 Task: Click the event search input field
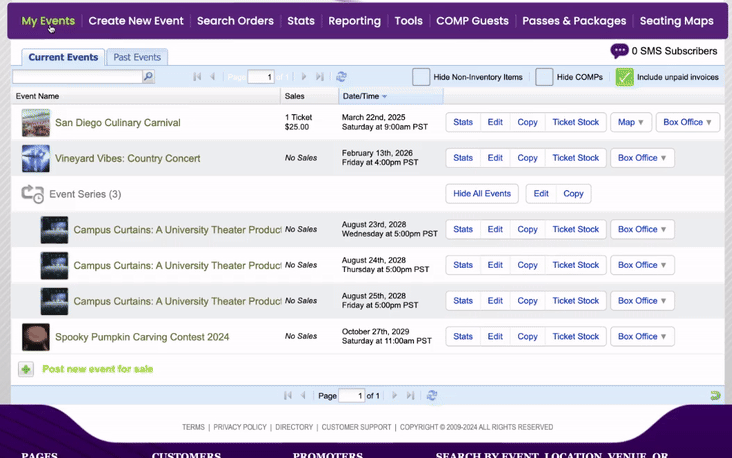click(76, 77)
